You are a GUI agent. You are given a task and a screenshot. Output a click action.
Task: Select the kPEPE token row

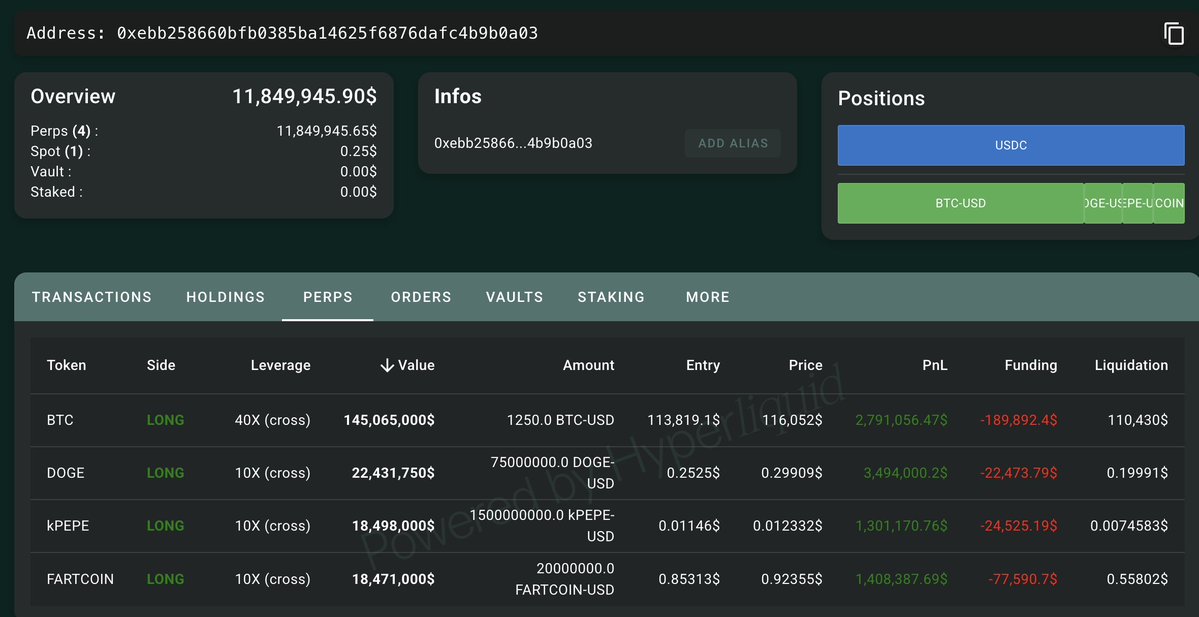pos(607,526)
